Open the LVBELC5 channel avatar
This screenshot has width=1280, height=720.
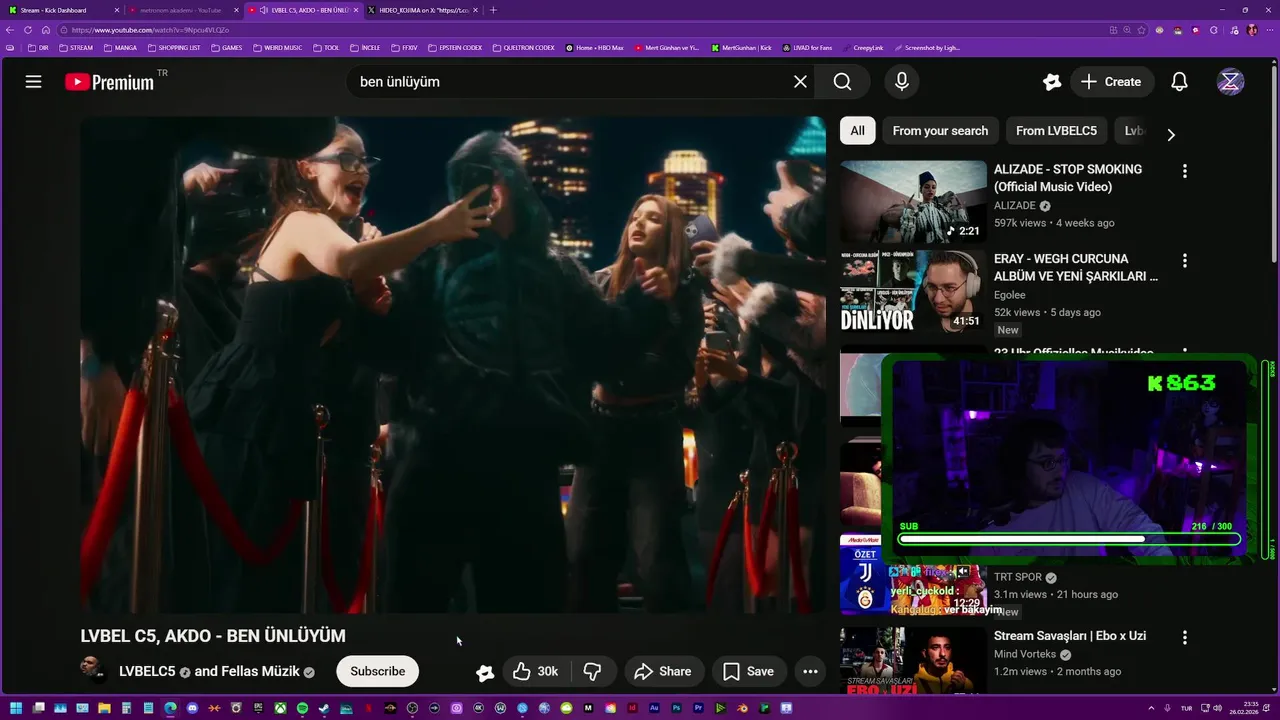tap(93, 671)
